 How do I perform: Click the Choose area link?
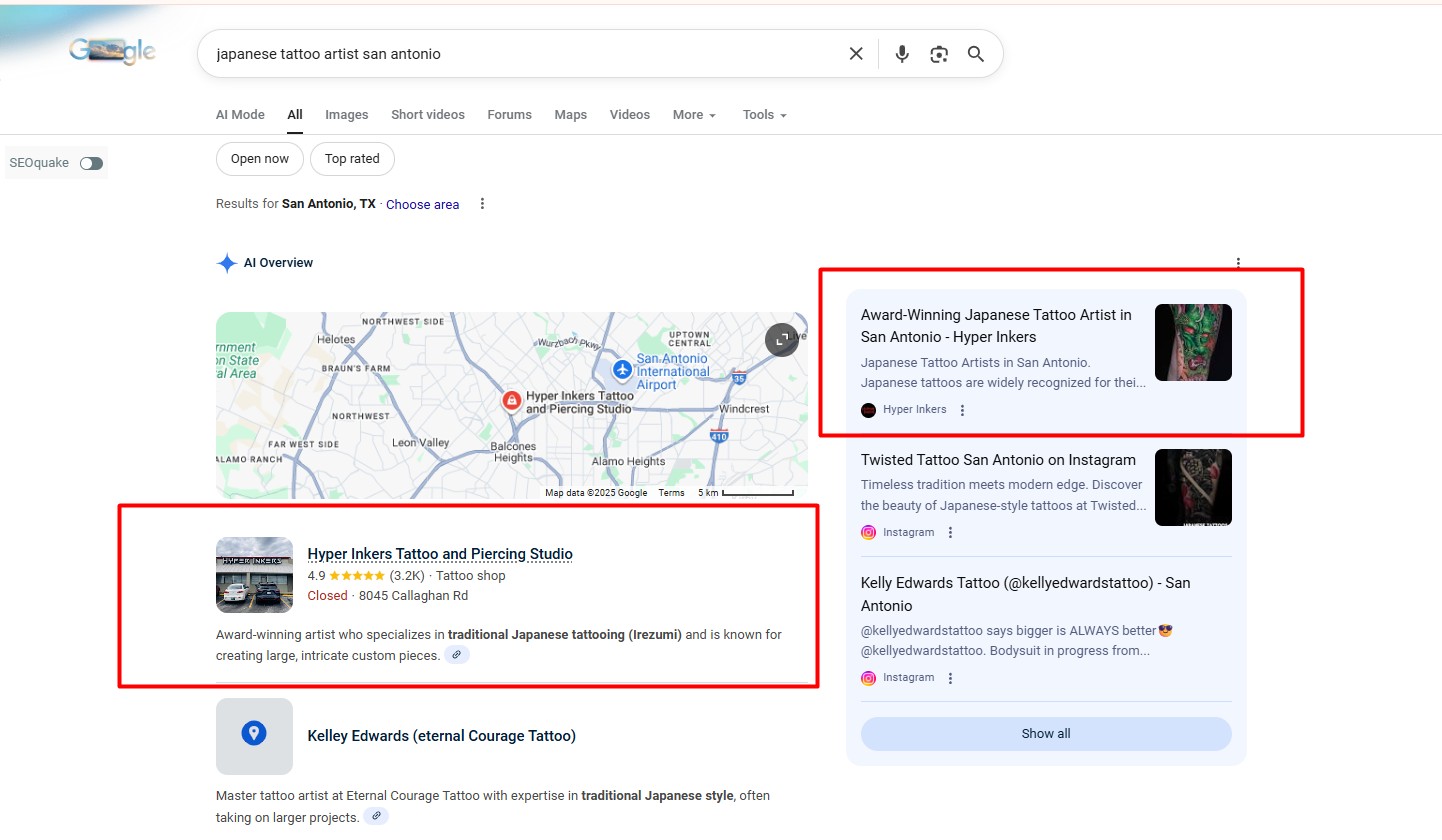pyautogui.click(x=422, y=204)
